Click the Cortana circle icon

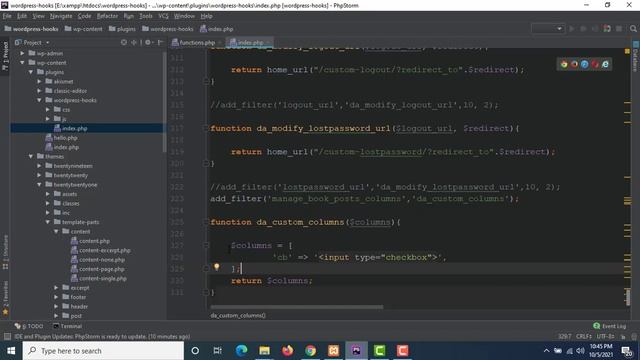195,351
